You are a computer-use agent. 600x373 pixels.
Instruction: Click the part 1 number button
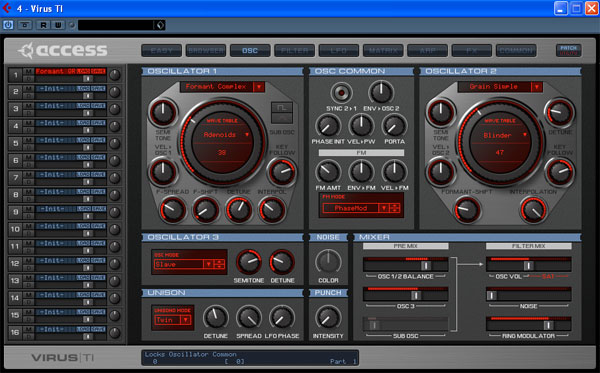[x=15, y=75]
